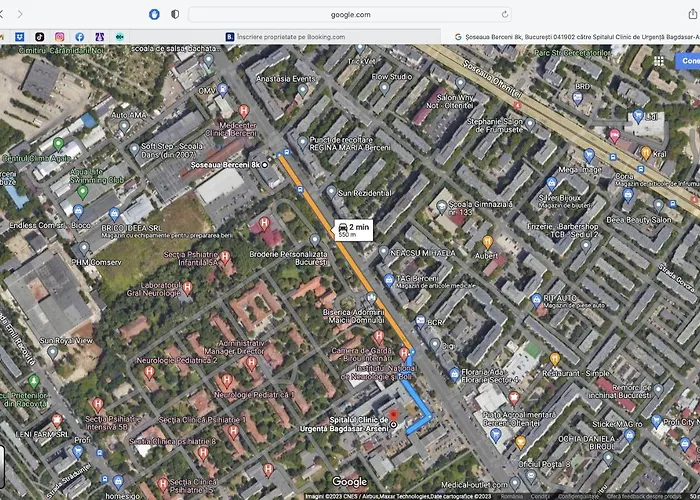Screen dimensions: 700x500
Task: Select the Kral restaurant pin
Action: (646, 154)
